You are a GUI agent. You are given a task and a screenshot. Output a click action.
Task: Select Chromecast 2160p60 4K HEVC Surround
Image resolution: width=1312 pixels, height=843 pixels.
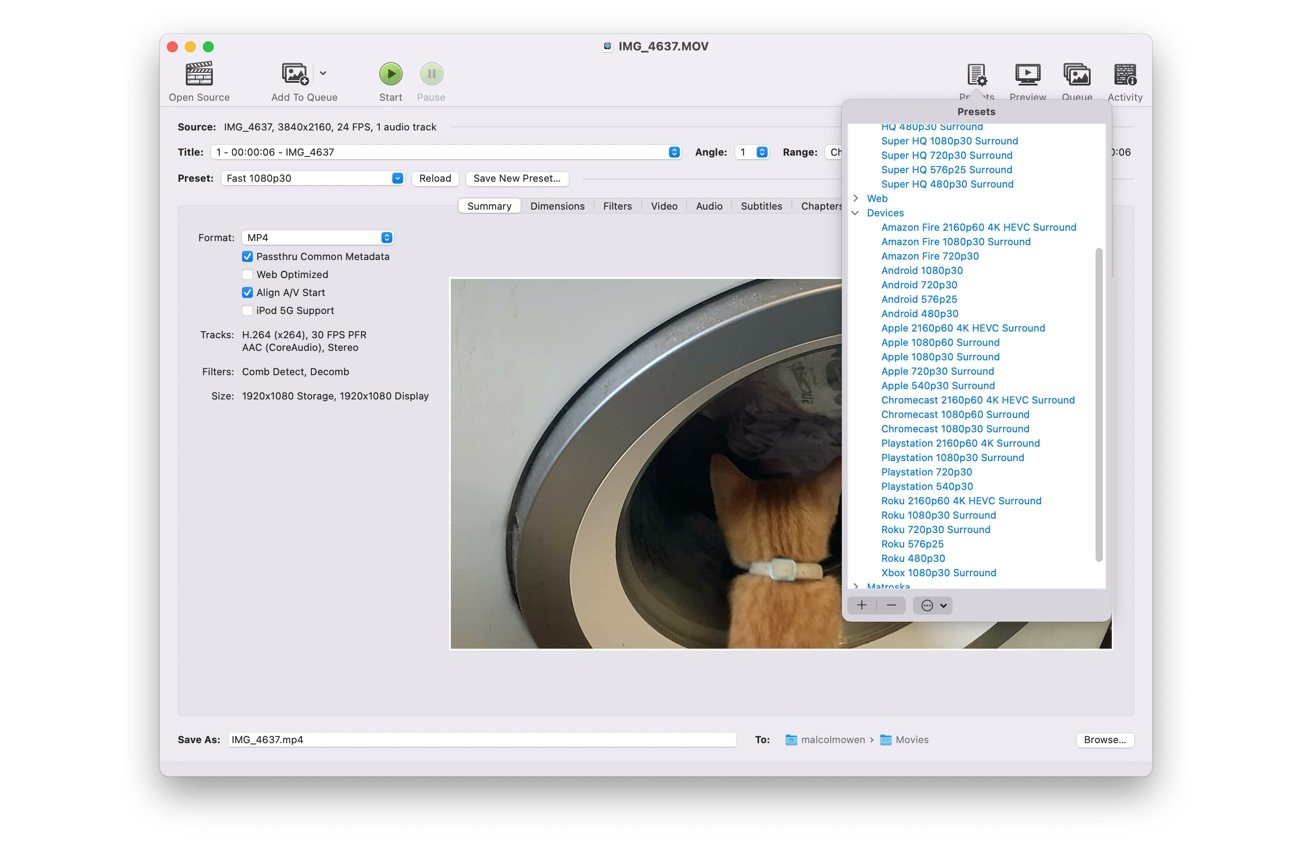click(x=978, y=400)
